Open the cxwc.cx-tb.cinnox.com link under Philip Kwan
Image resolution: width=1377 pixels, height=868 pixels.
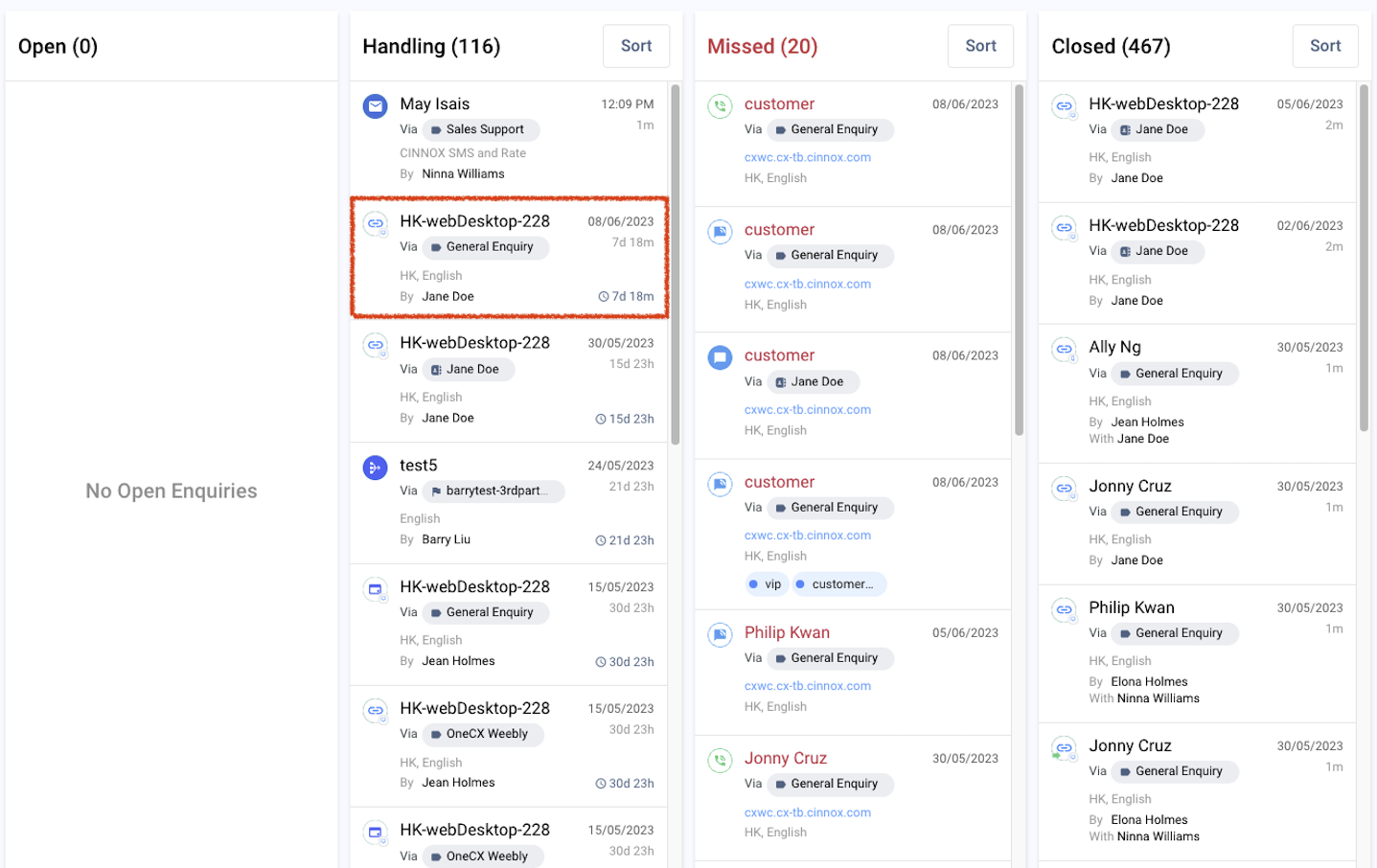tap(808, 686)
